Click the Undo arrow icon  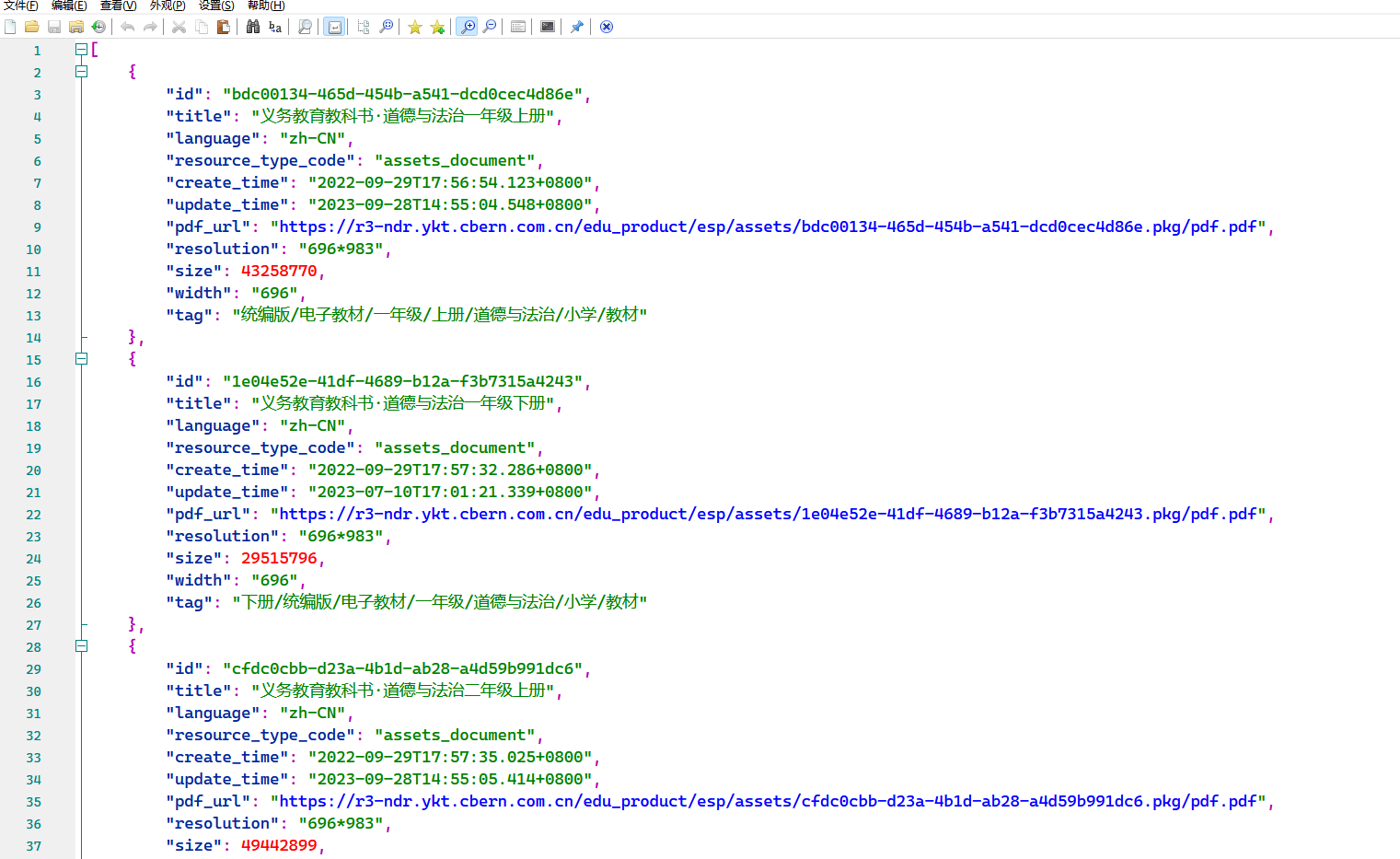pos(128,27)
